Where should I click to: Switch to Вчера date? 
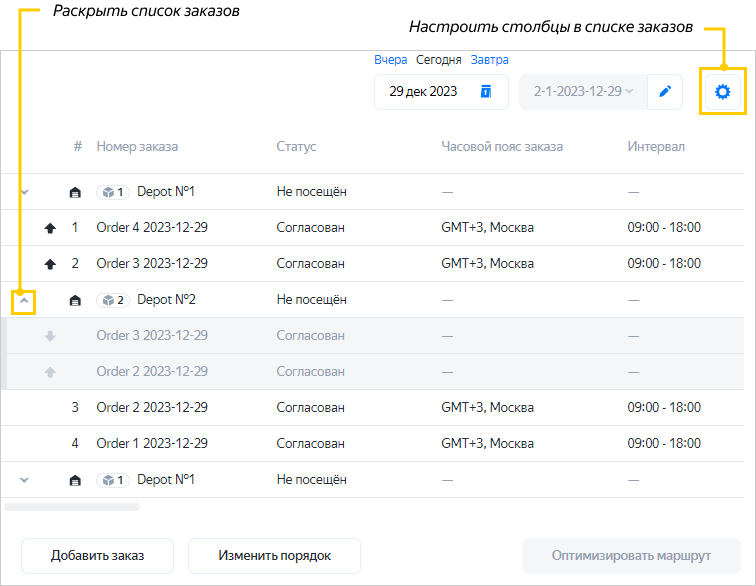(390, 60)
